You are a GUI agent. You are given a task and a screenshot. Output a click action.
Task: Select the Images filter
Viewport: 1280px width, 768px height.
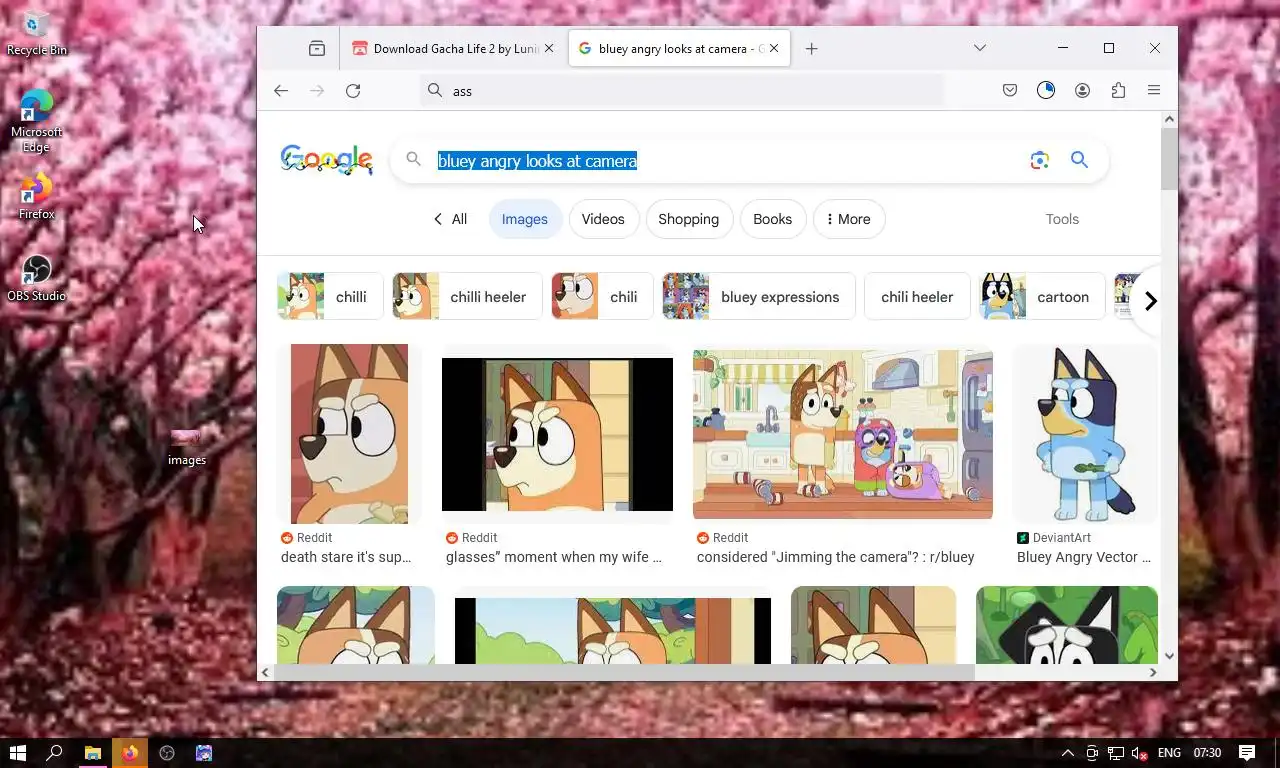tap(525, 219)
